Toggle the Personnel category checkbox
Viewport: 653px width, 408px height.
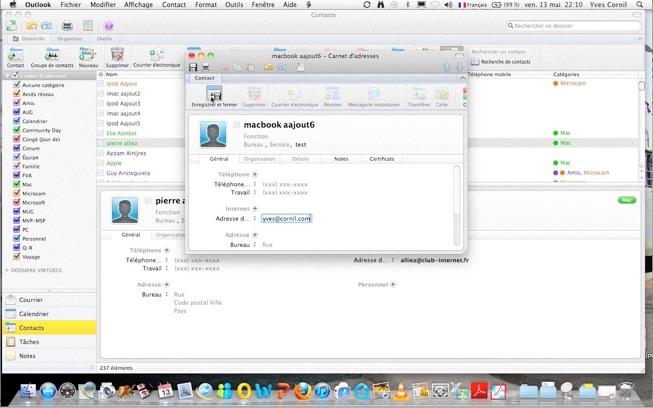click(17, 238)
